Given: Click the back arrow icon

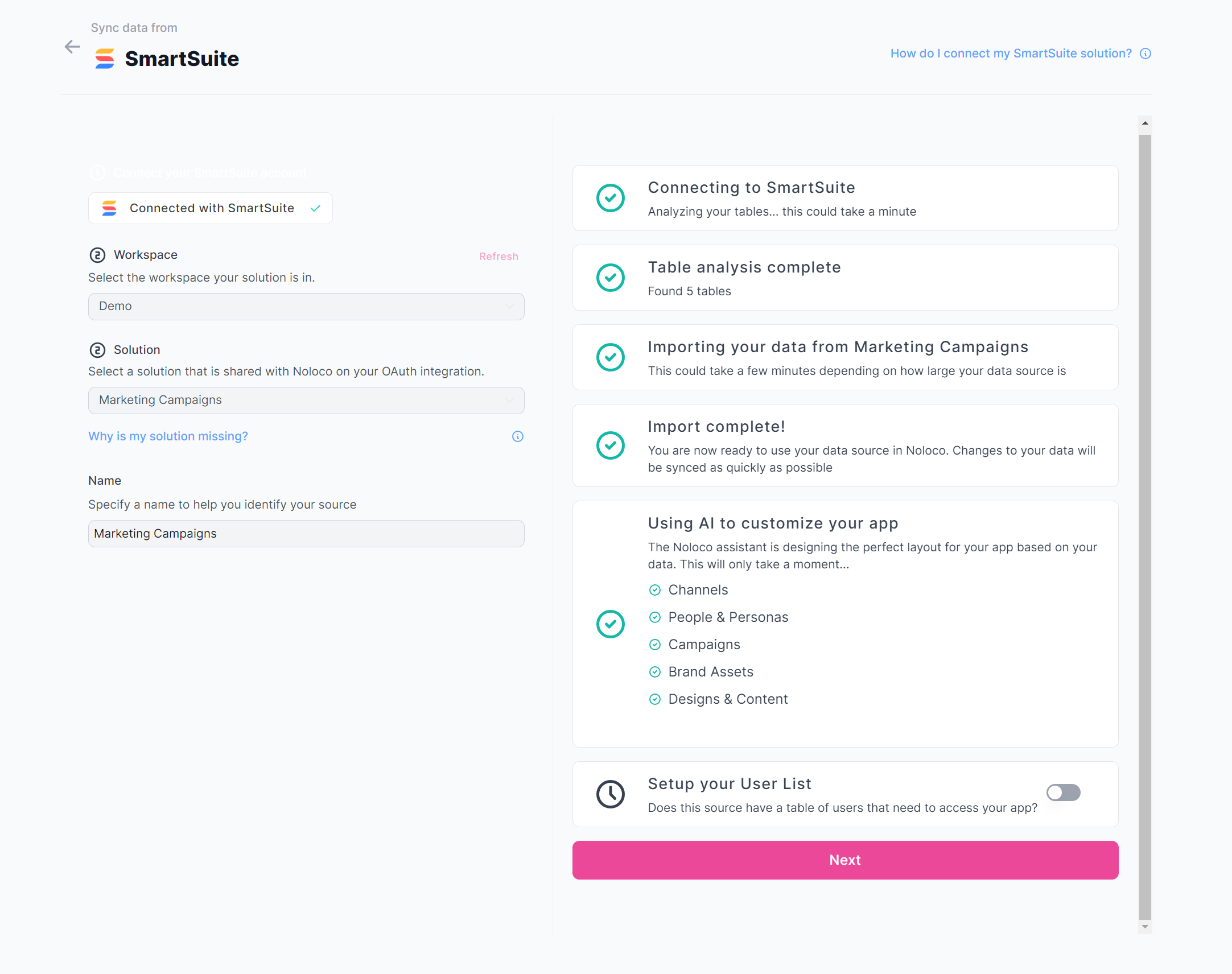Looking at the screenshot, I should (72, 47).
